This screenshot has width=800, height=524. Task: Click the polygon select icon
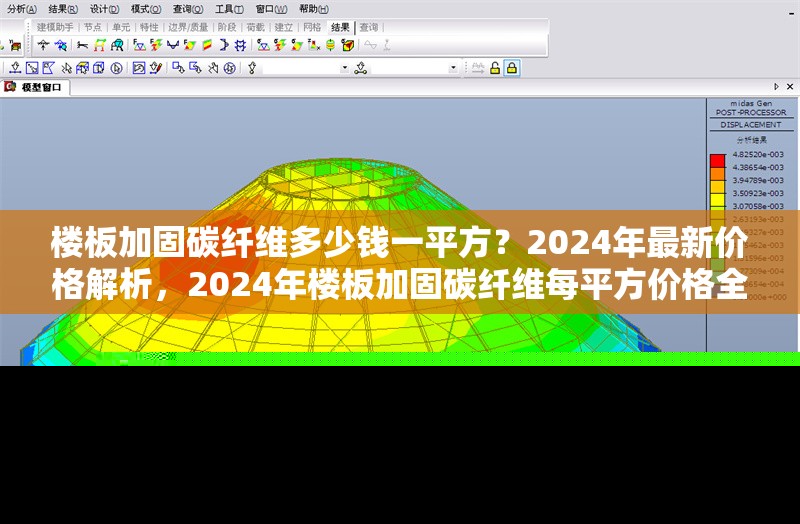(48, 68)
